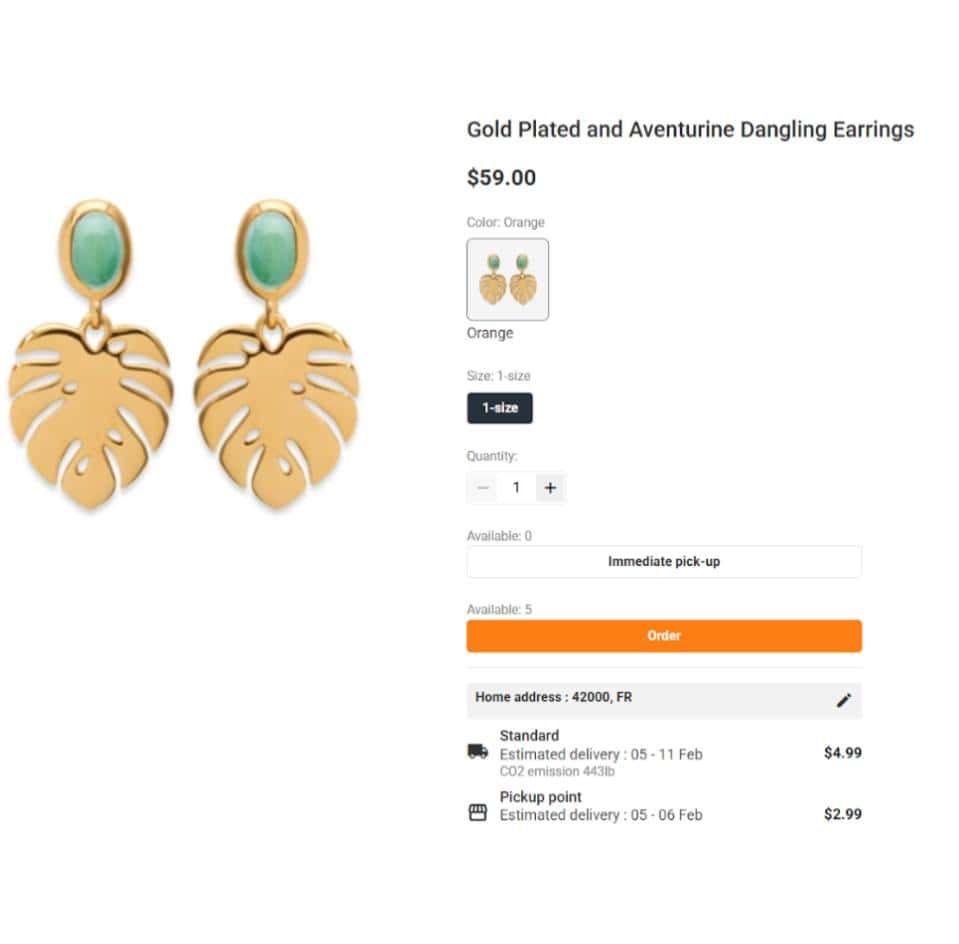Screen dimensions: 959x944
Task: Click the product title Gold Plated and Aventurine
Action: [691, 130]
